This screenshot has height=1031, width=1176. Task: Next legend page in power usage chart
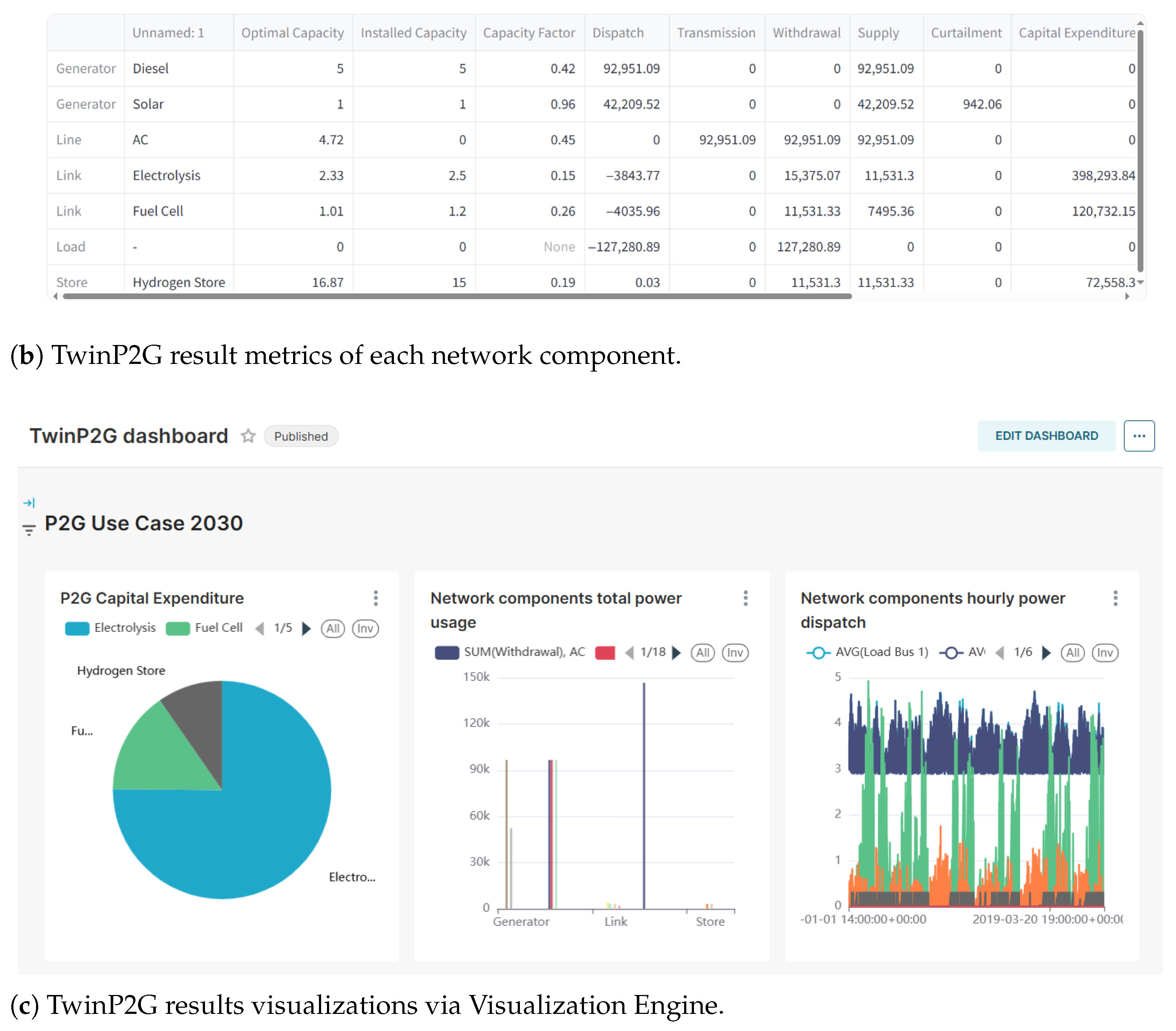point(676,653)
